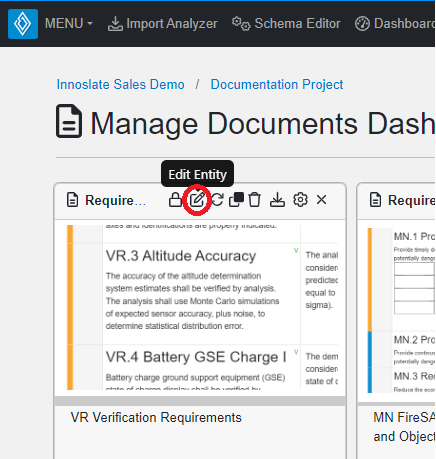Click document icon on second Require card
The width and height of the screenshot is (436, 459).
tap(375, 200)
